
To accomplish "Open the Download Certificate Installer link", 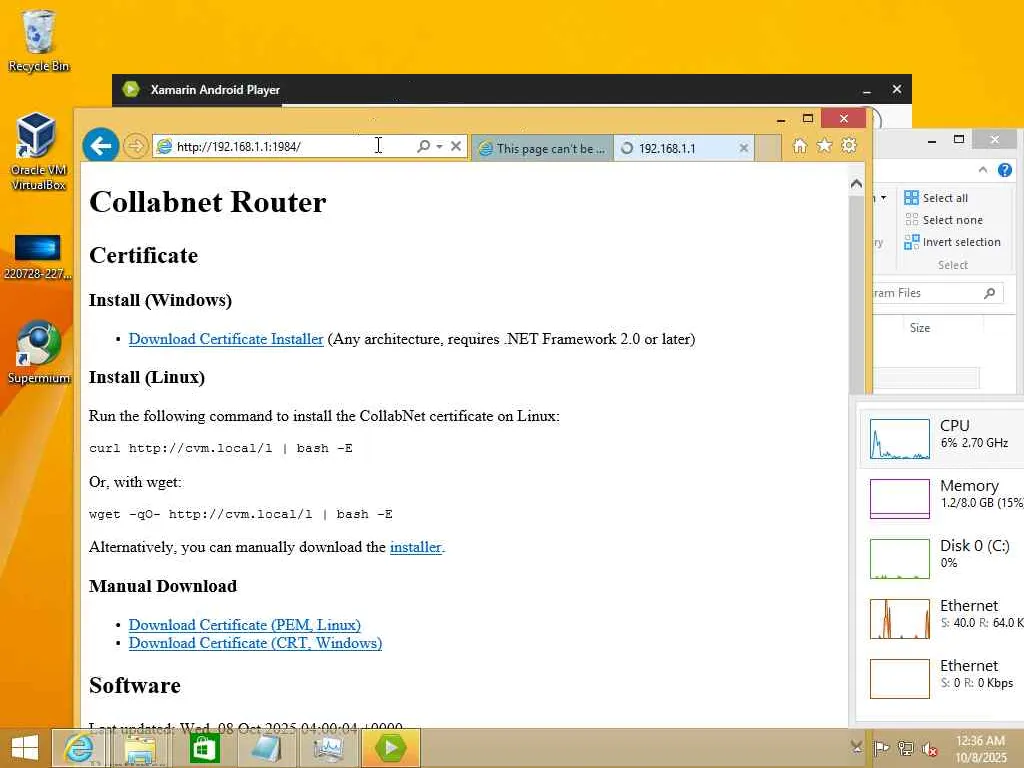I will (226, 339).
